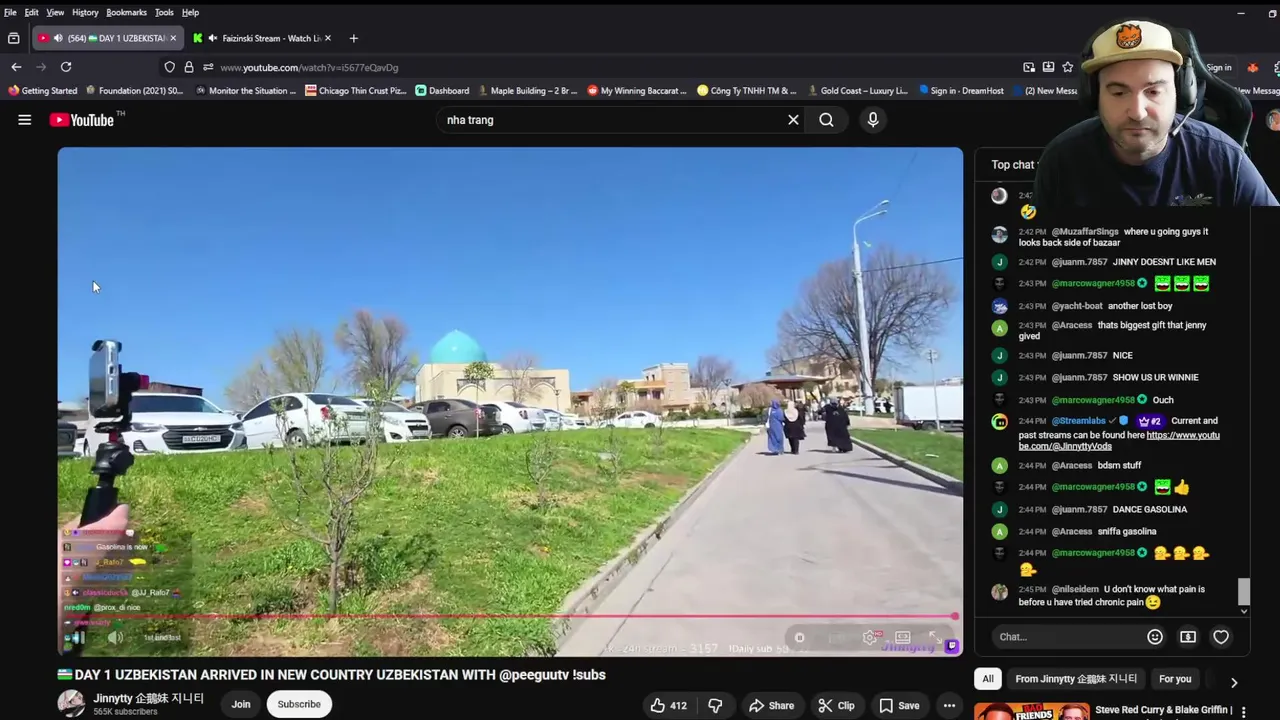The image size is (1280, 720).
Task: Open 'Monitor the Situation' bookmark
Action: click(246, 90)
